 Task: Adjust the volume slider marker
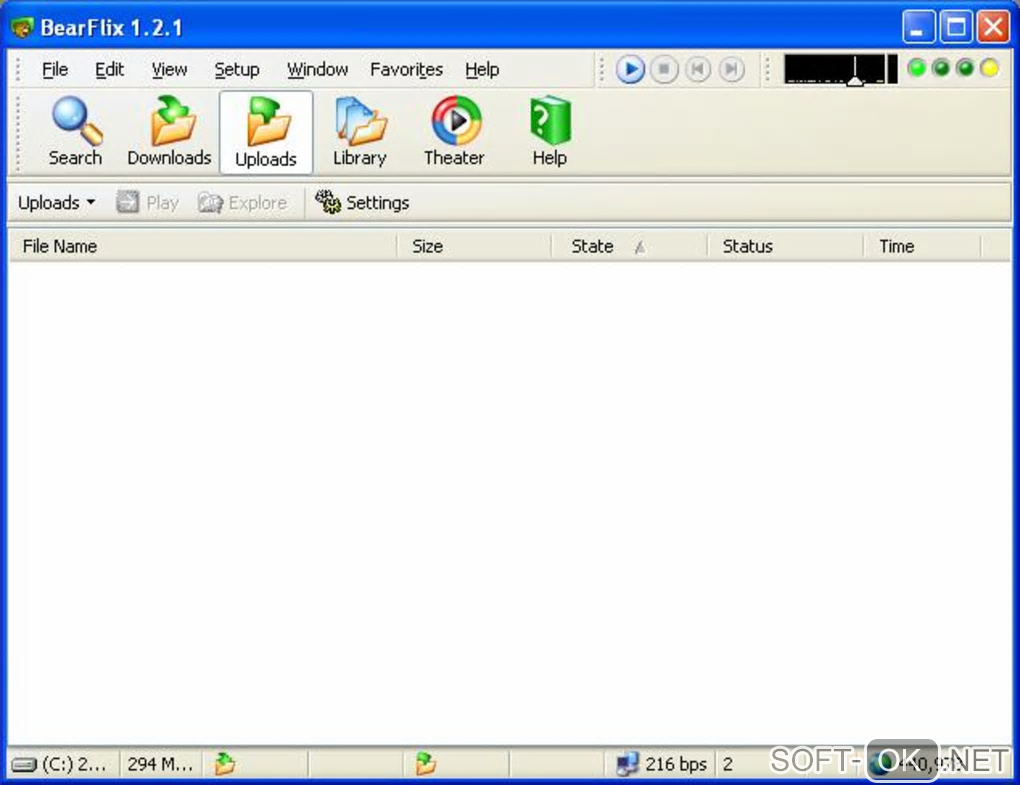(855, 80)
